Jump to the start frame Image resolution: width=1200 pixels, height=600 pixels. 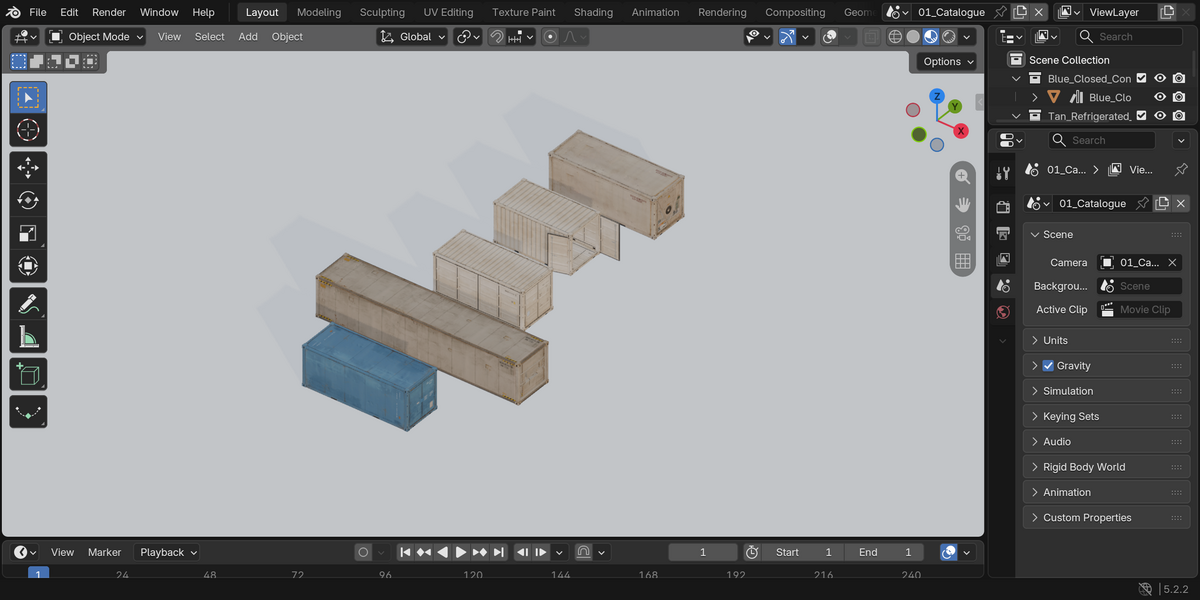405,552
